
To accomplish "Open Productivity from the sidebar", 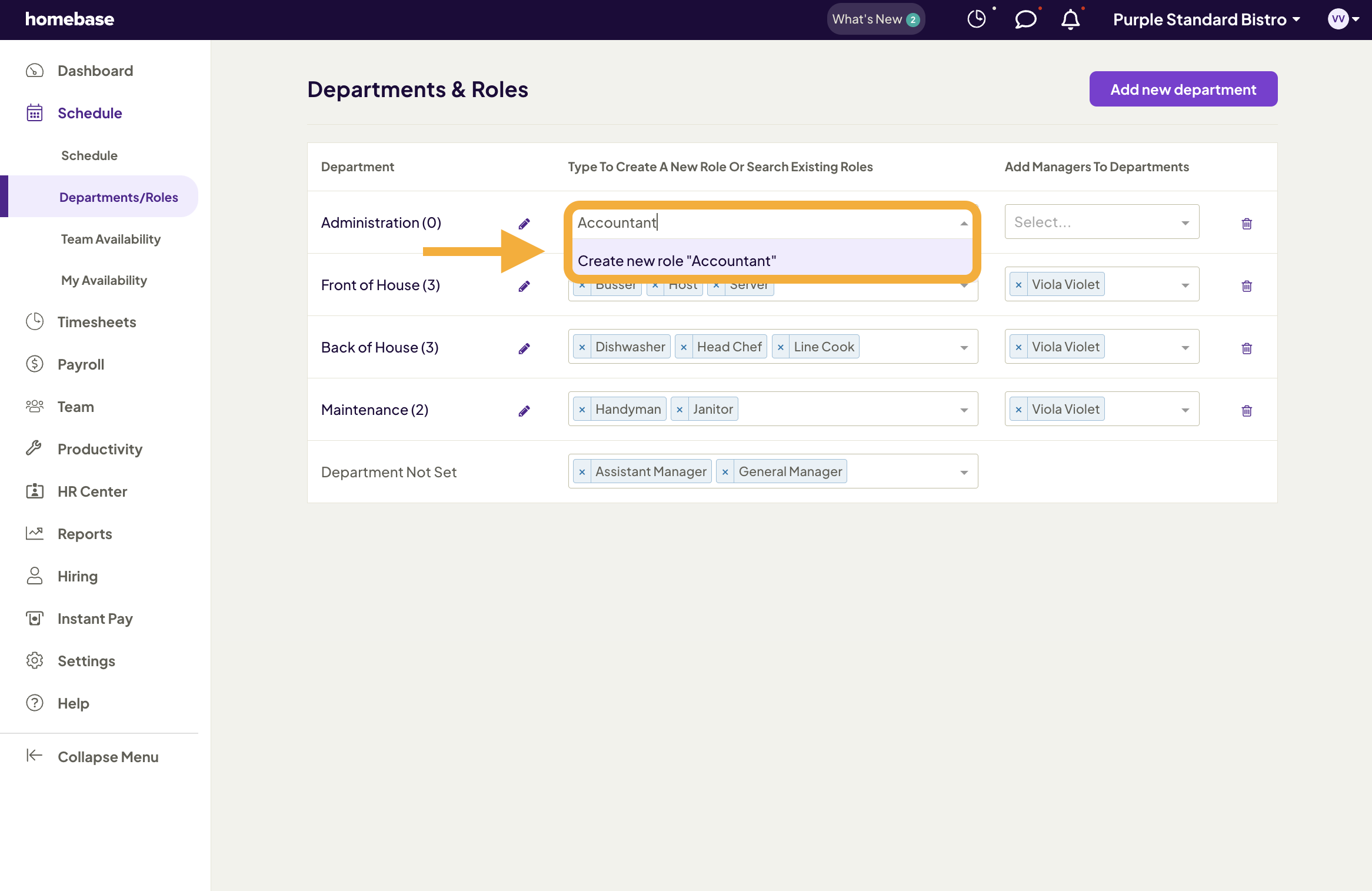I will [x=100, y=449].
